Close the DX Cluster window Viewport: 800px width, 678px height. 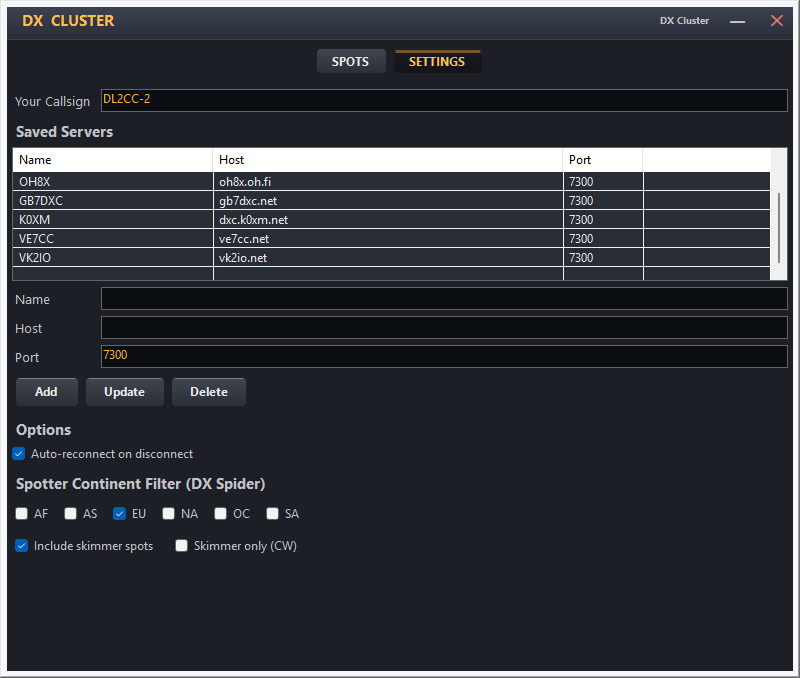(777, 20)
